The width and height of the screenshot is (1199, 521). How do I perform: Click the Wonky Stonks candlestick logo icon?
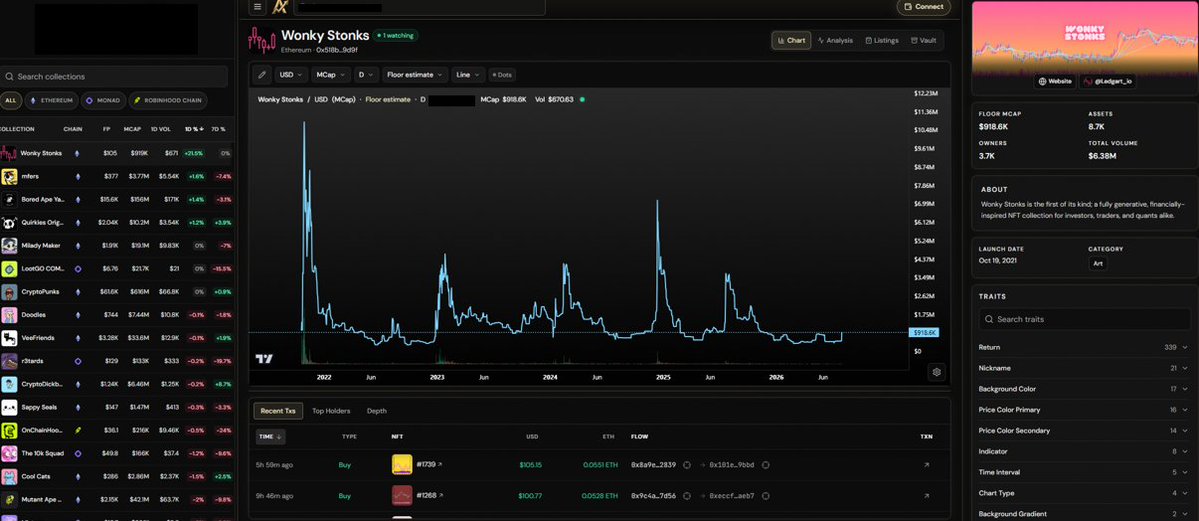pos(262,41)
